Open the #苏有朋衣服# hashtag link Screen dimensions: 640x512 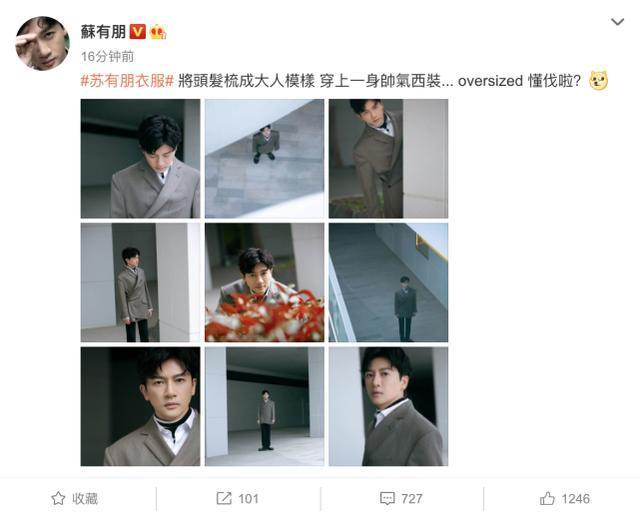[x=128, y=81]
